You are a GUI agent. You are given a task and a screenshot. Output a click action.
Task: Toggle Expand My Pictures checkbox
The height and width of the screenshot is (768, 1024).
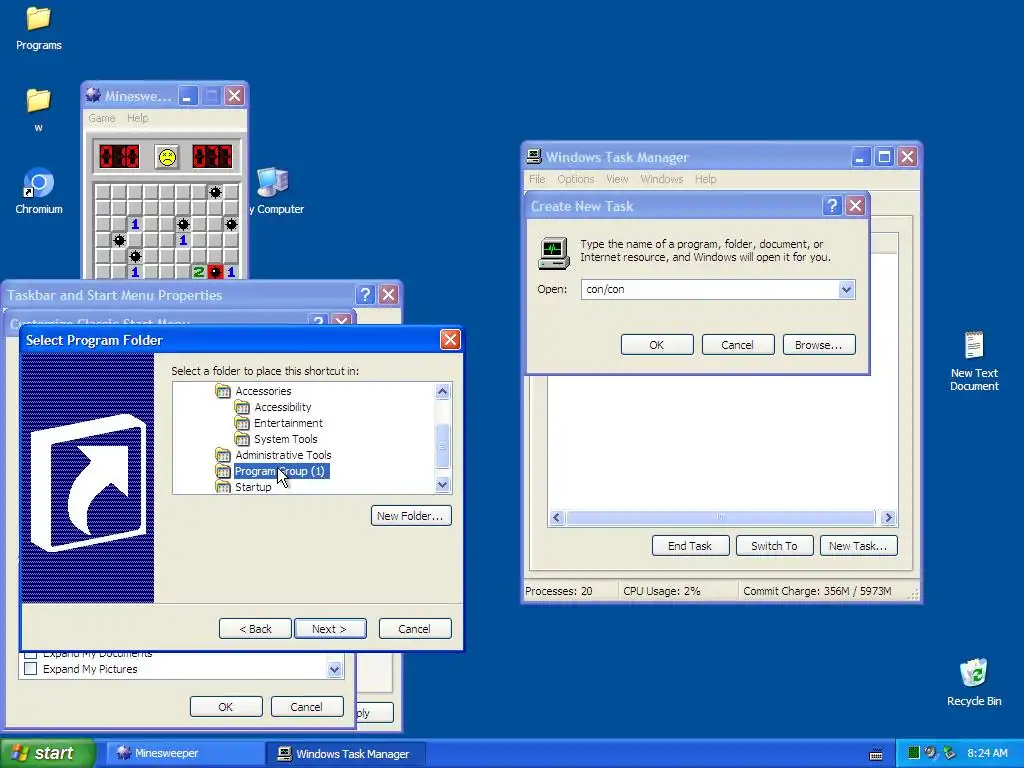pyautogui.click(x=30, y=669)
